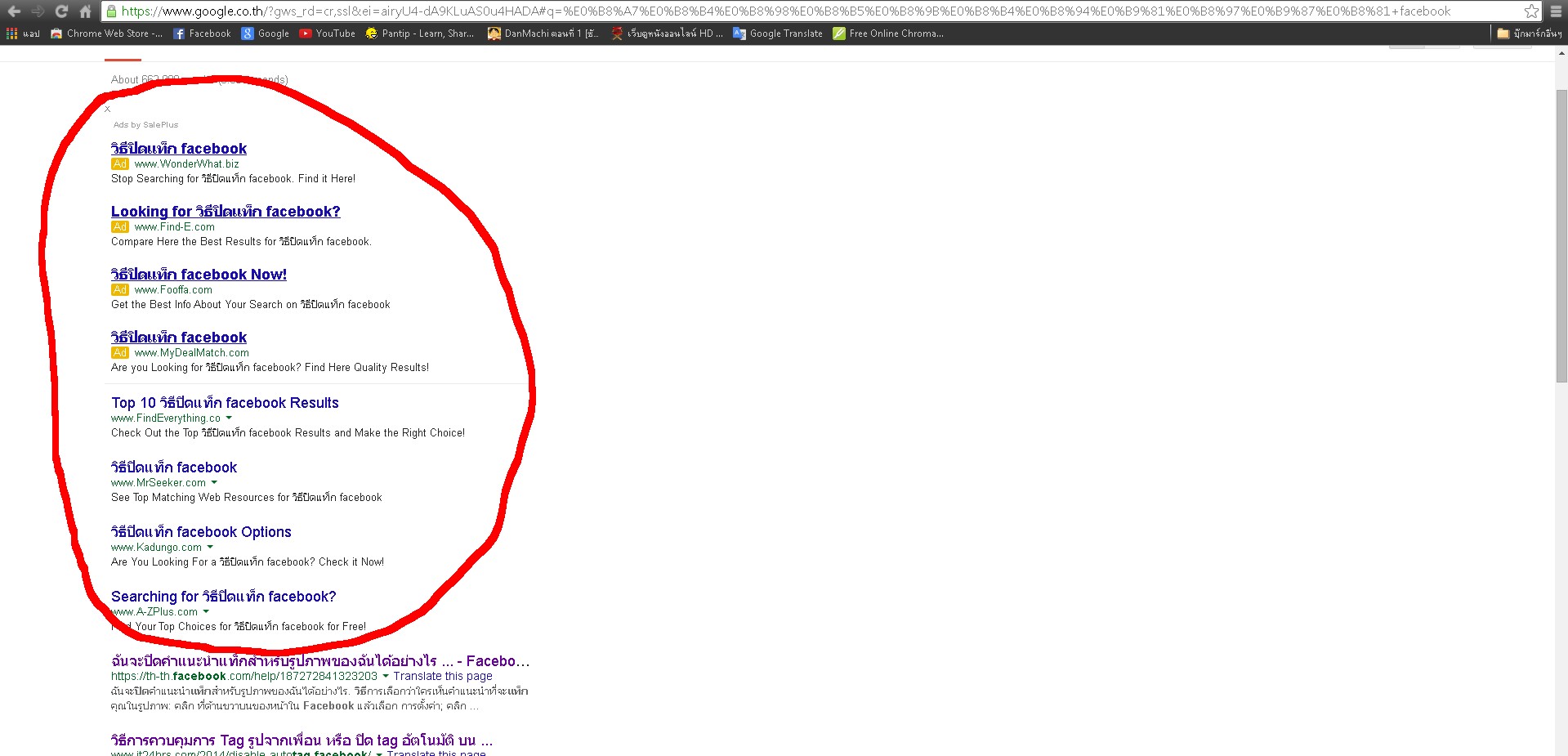The width and height of the screenshot is (1568, 756).
Task: Open the DanMachi bookmark
Action: 543,34
